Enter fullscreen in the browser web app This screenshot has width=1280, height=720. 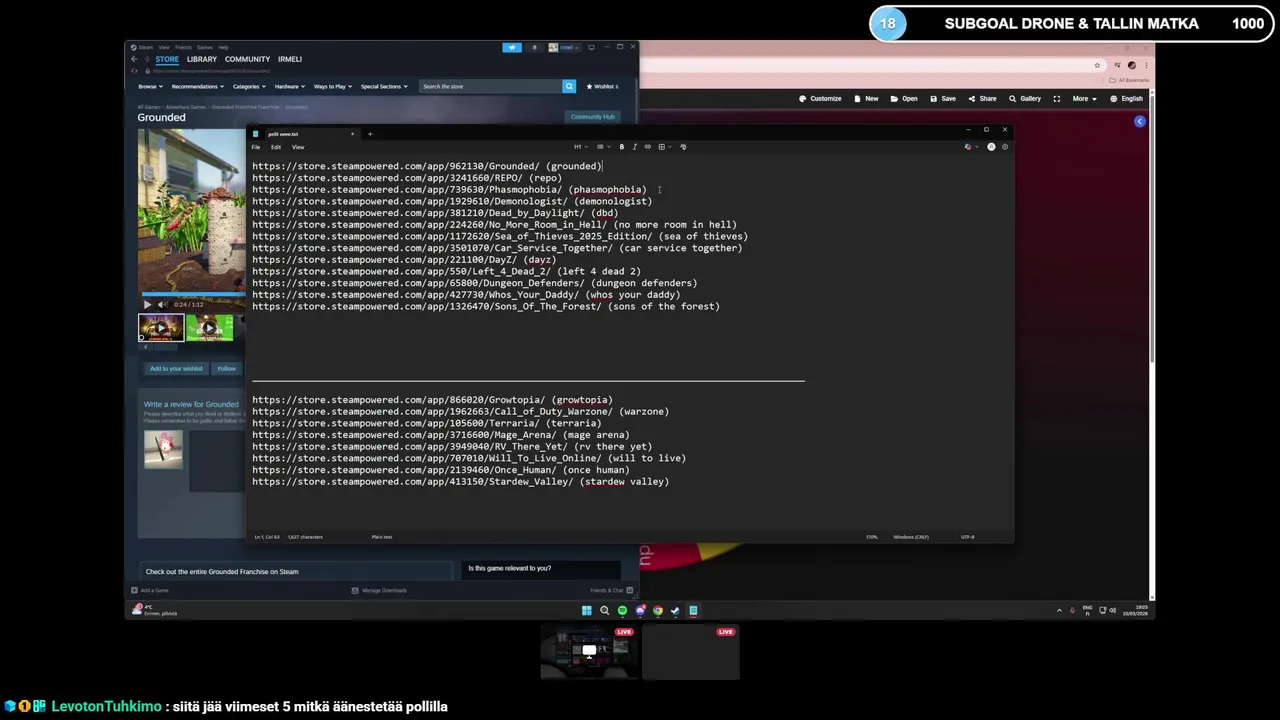pyautogui.click(x=1056, y=99)
